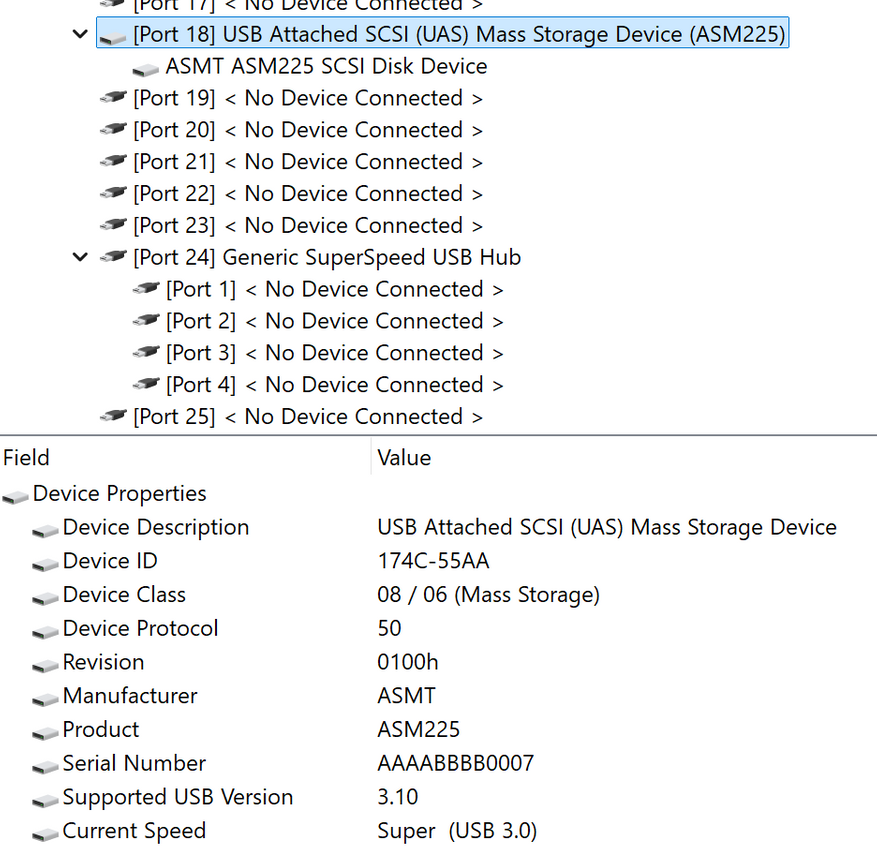Click the Value column header

coord(404,458)
